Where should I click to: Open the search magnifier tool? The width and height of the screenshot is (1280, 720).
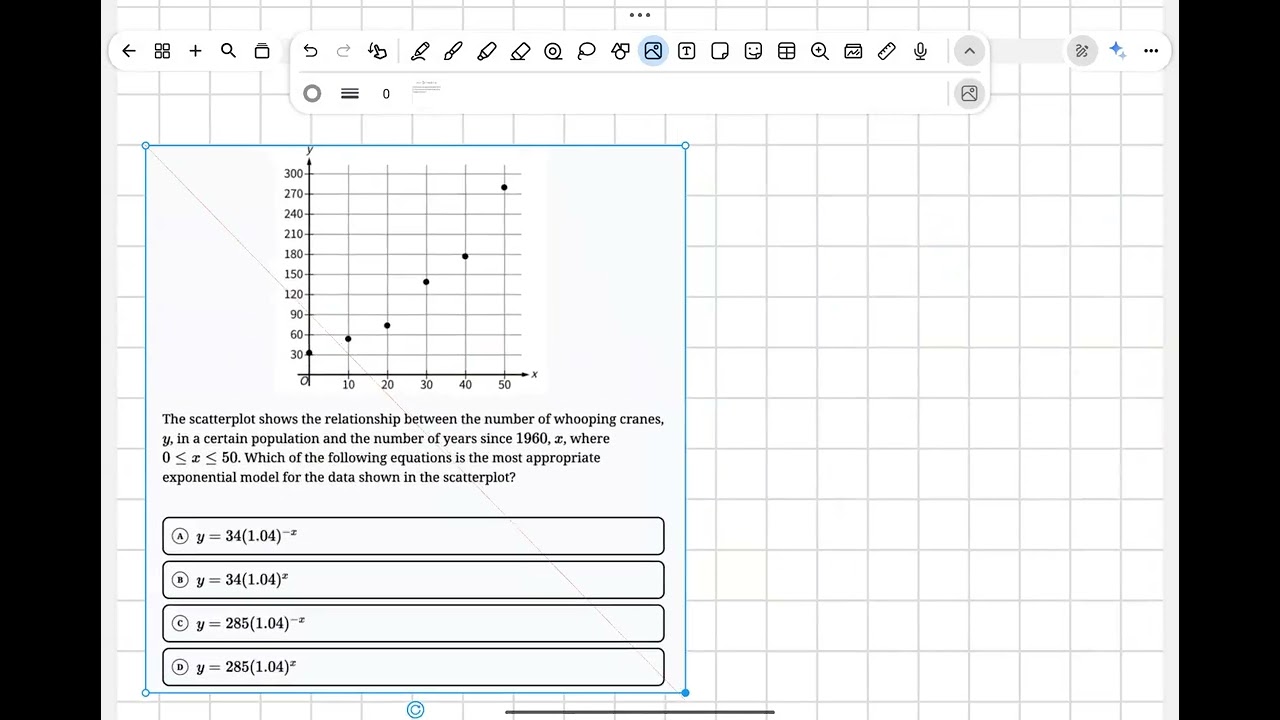(x=228, y=51)
